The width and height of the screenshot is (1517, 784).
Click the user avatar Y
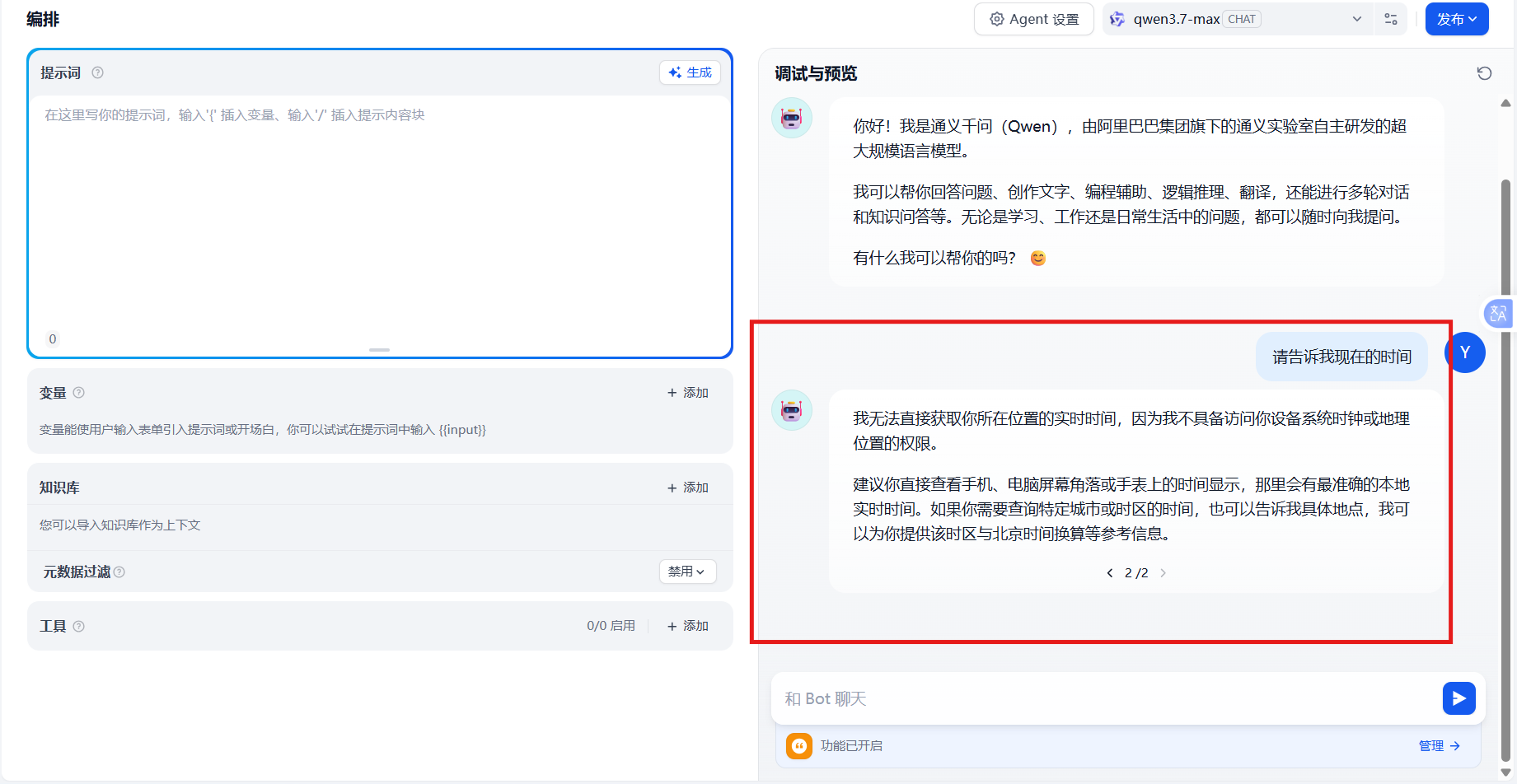[1466, 352]
